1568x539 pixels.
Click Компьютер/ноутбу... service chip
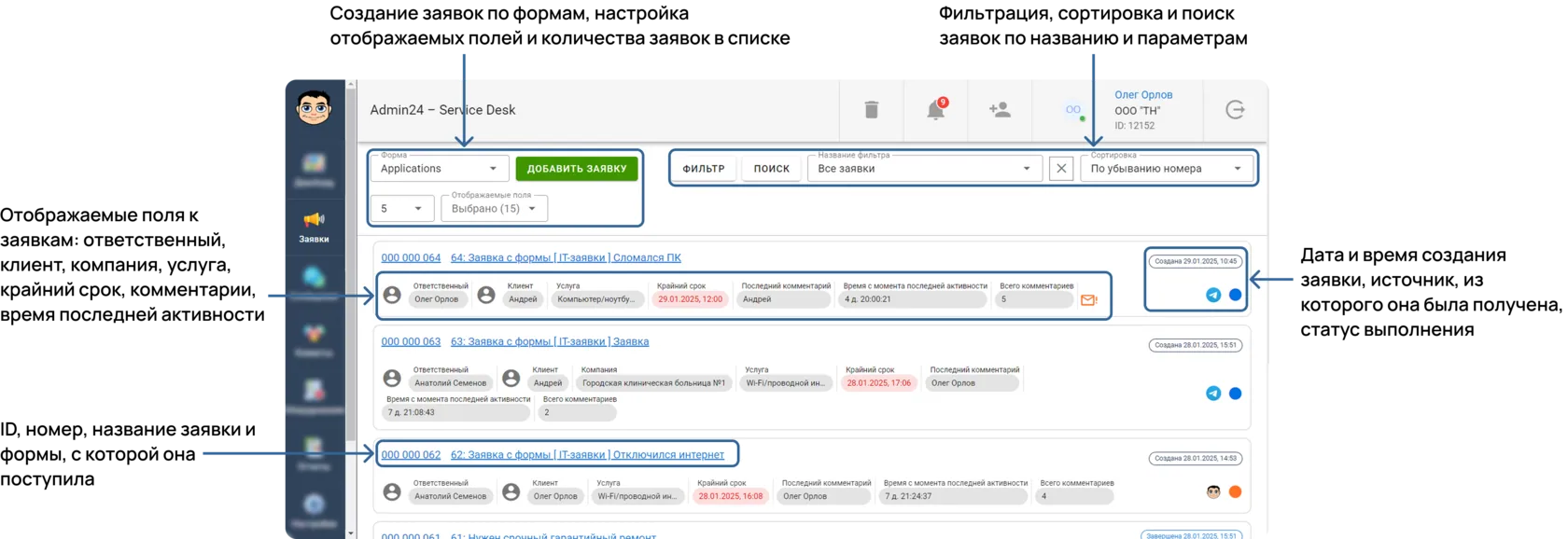pos(596,299)
